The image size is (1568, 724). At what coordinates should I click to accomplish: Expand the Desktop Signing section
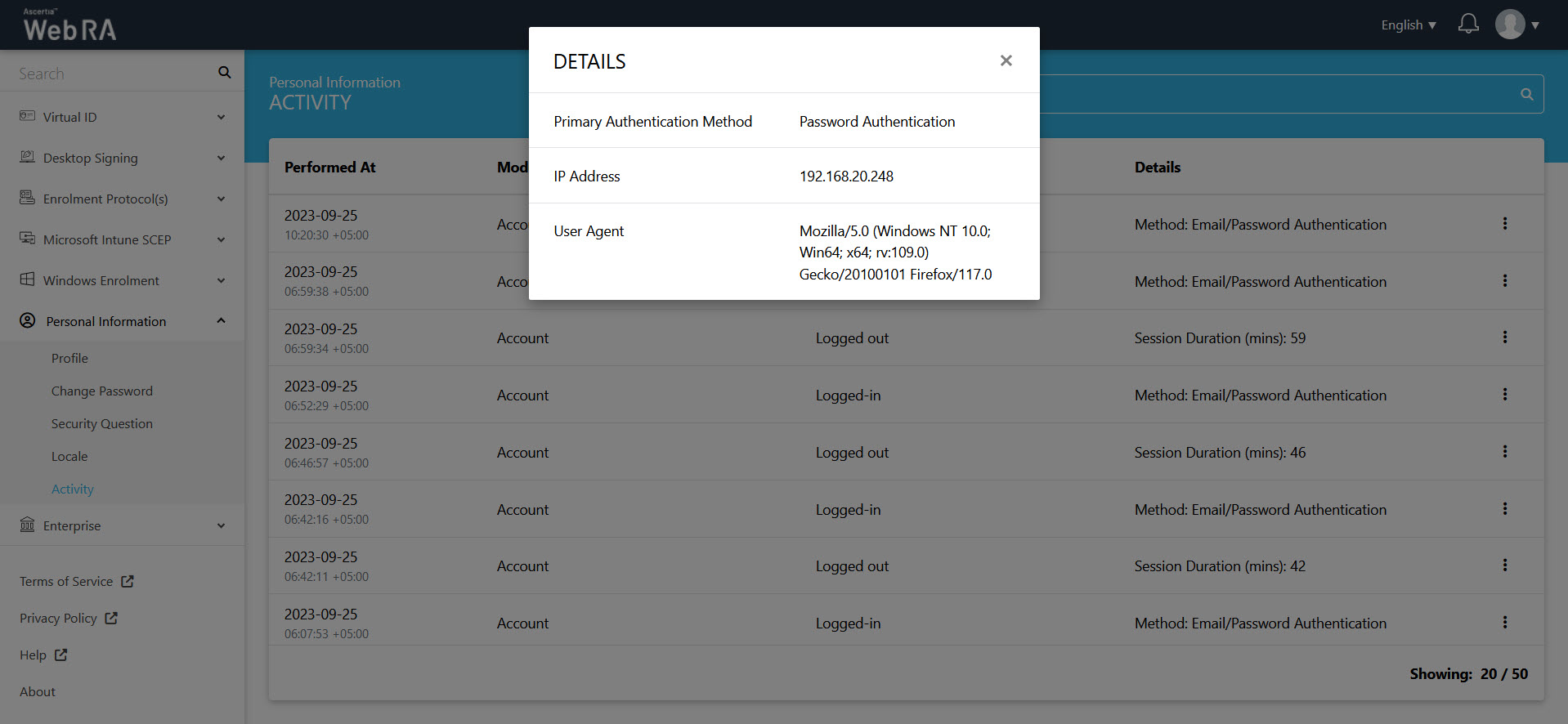[x=123, y=158]
